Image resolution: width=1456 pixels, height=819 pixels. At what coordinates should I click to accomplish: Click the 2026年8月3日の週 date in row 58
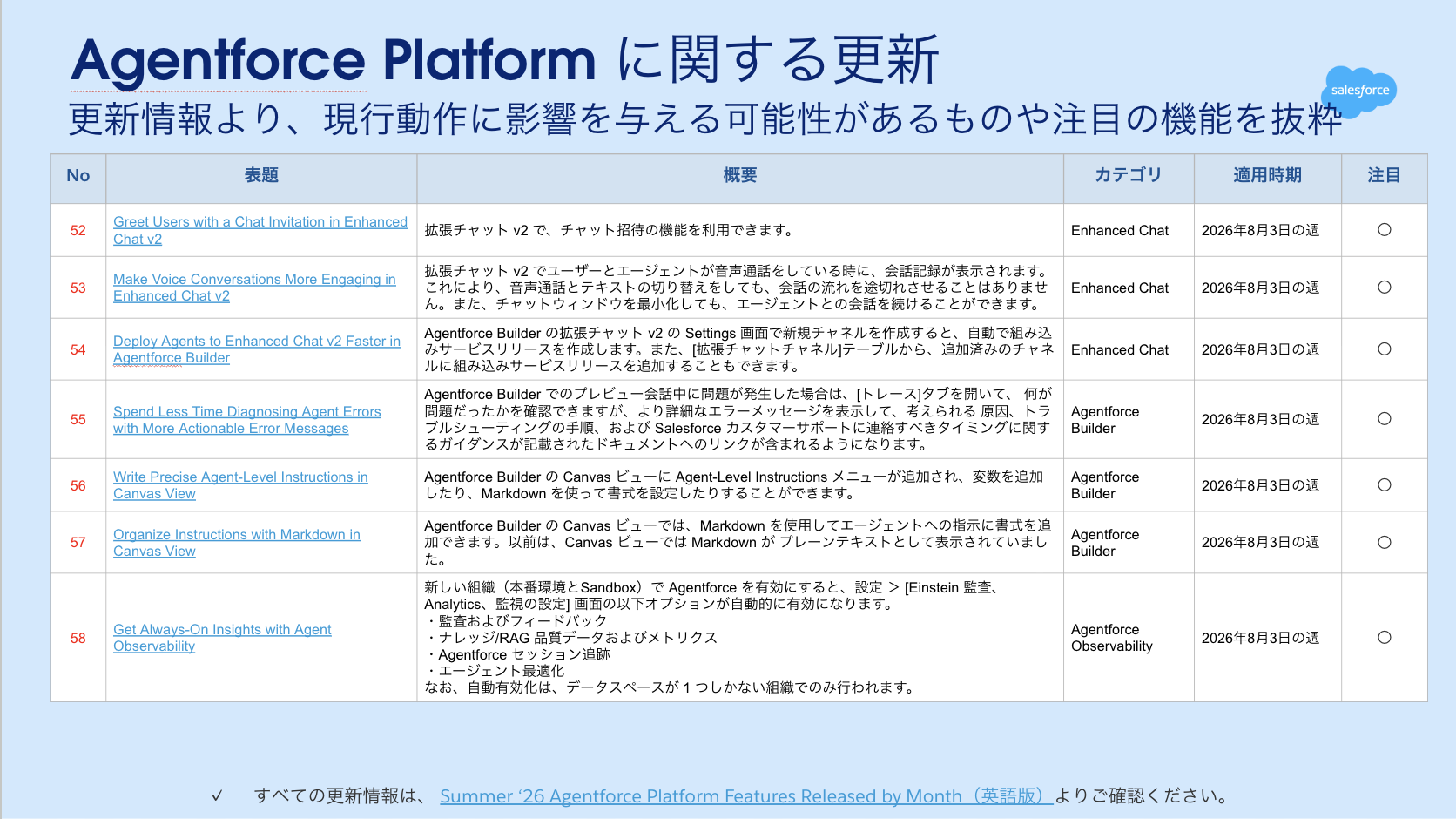[x=1260, y=638]
